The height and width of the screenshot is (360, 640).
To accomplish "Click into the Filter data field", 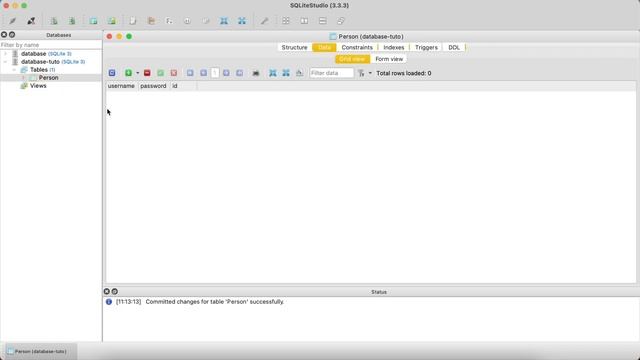I will click(x=331, y=73).
